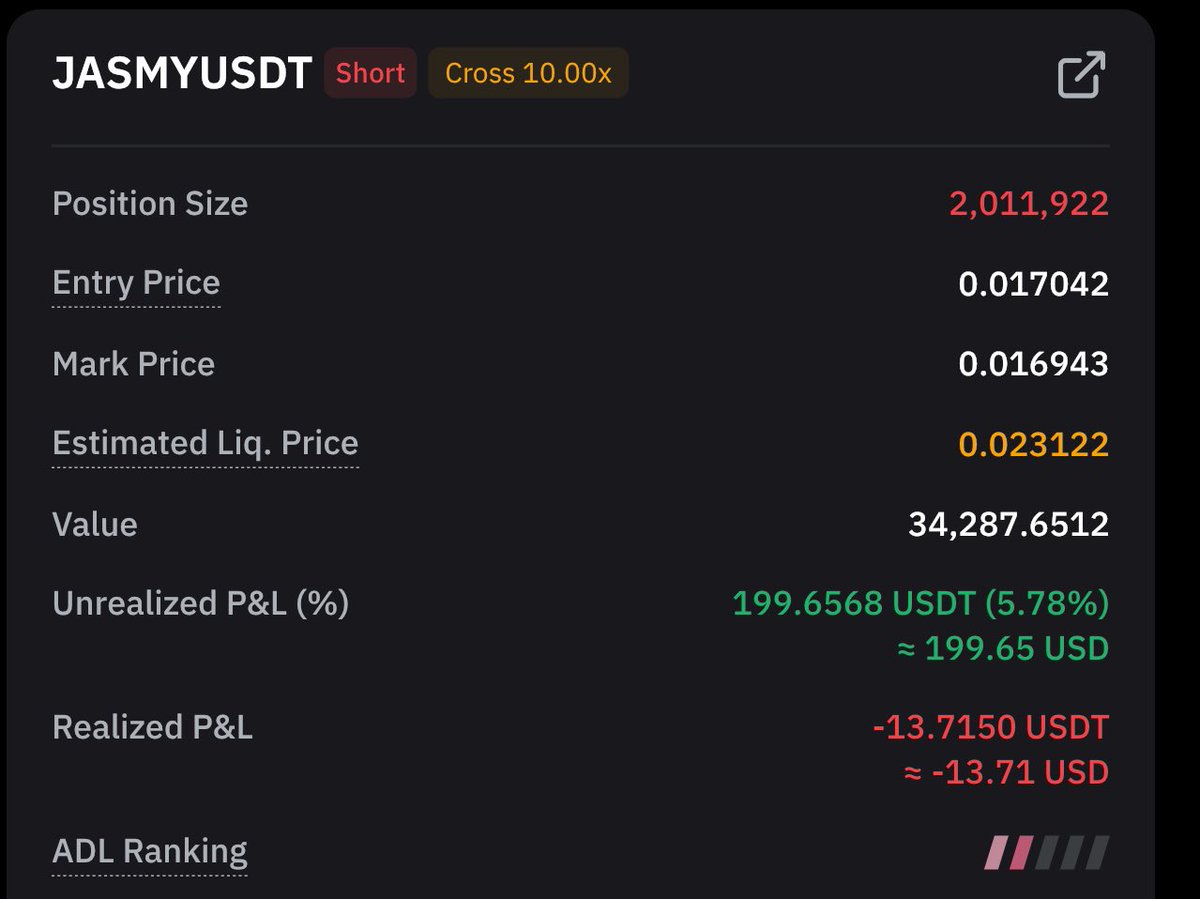The width and height of the screenshot is (1200, 899).
Task: Open the share position icon
Action: (1081, 75)
